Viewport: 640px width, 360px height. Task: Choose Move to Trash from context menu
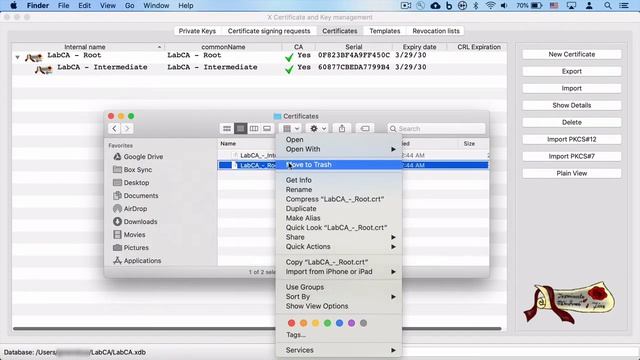[x=339, y=165]
